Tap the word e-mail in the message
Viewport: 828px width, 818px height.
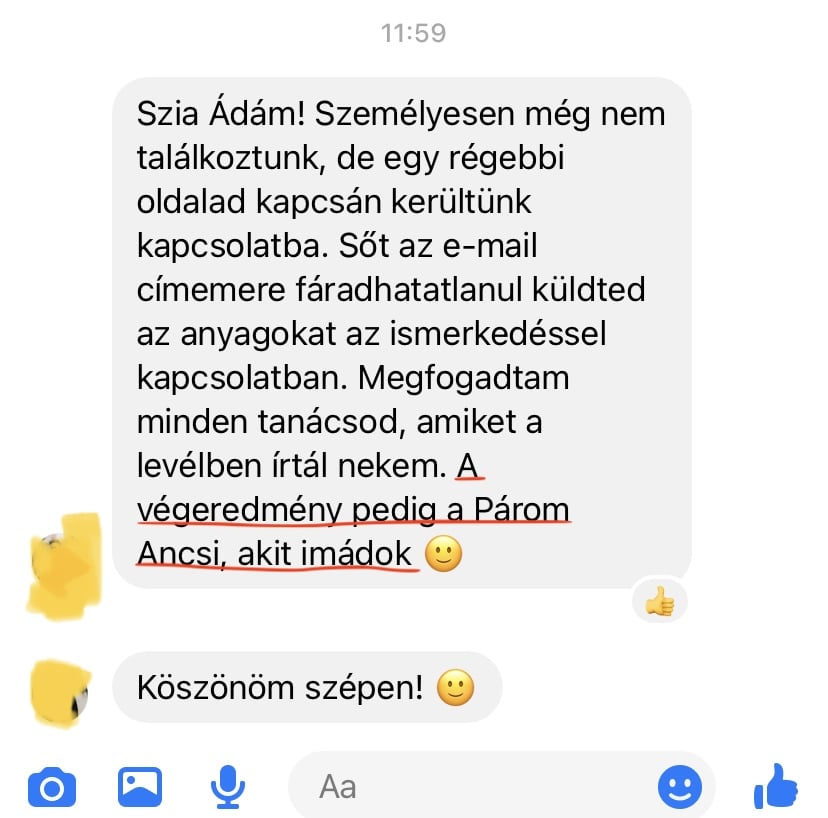tap(490, 246)
